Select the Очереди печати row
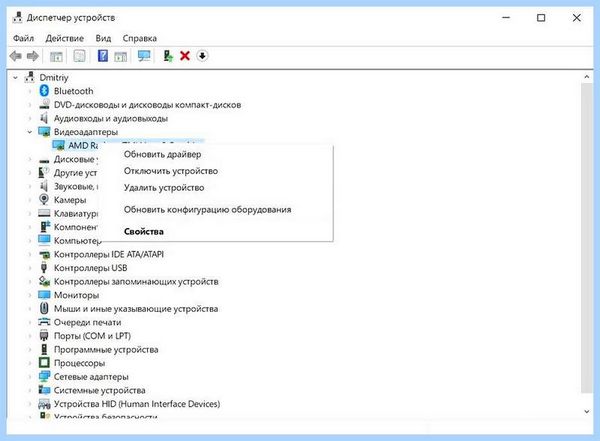600x441 pixels. (x=87, y=322)
